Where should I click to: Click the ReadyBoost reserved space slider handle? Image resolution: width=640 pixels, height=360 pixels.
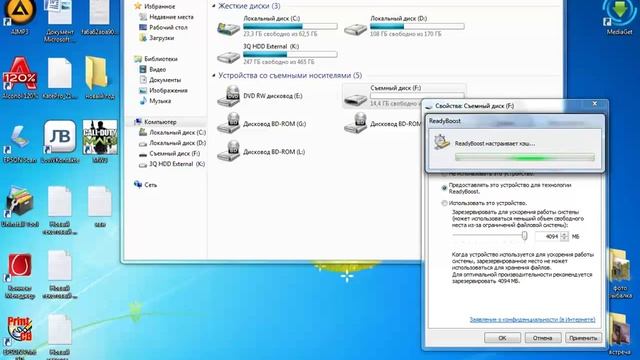tap(524, 236)
